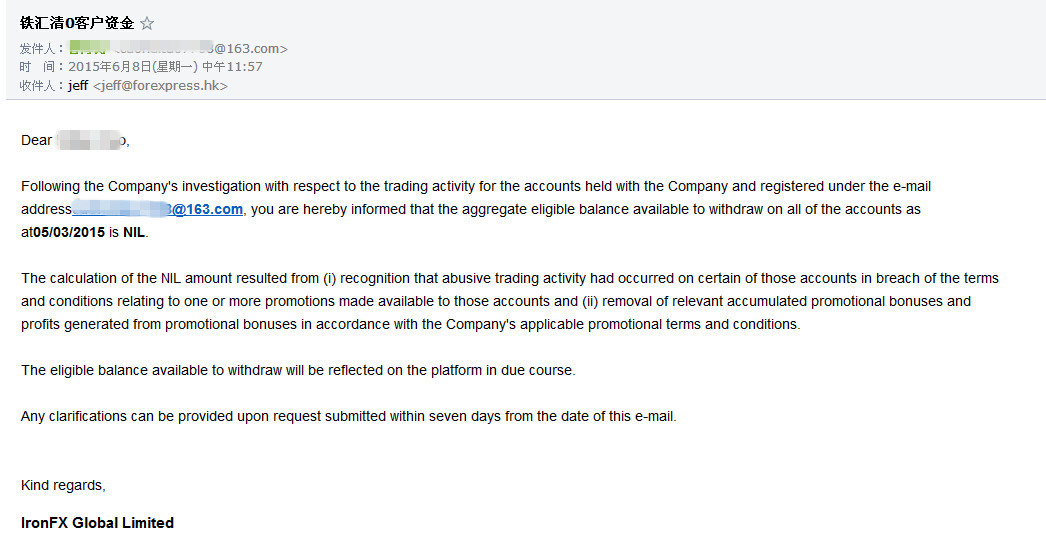Click the IronFX Global Limited signature
Viewport: 1046px width, 536px height.
[x=97, y=523]
